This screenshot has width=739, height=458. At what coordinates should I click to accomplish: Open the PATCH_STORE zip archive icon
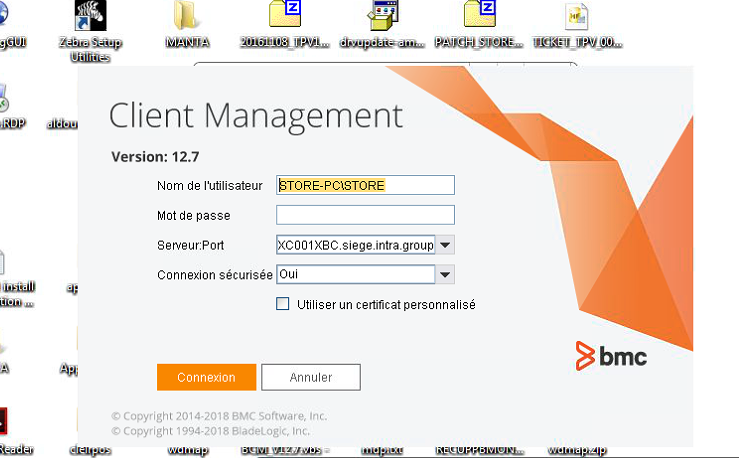pos(479,18)
